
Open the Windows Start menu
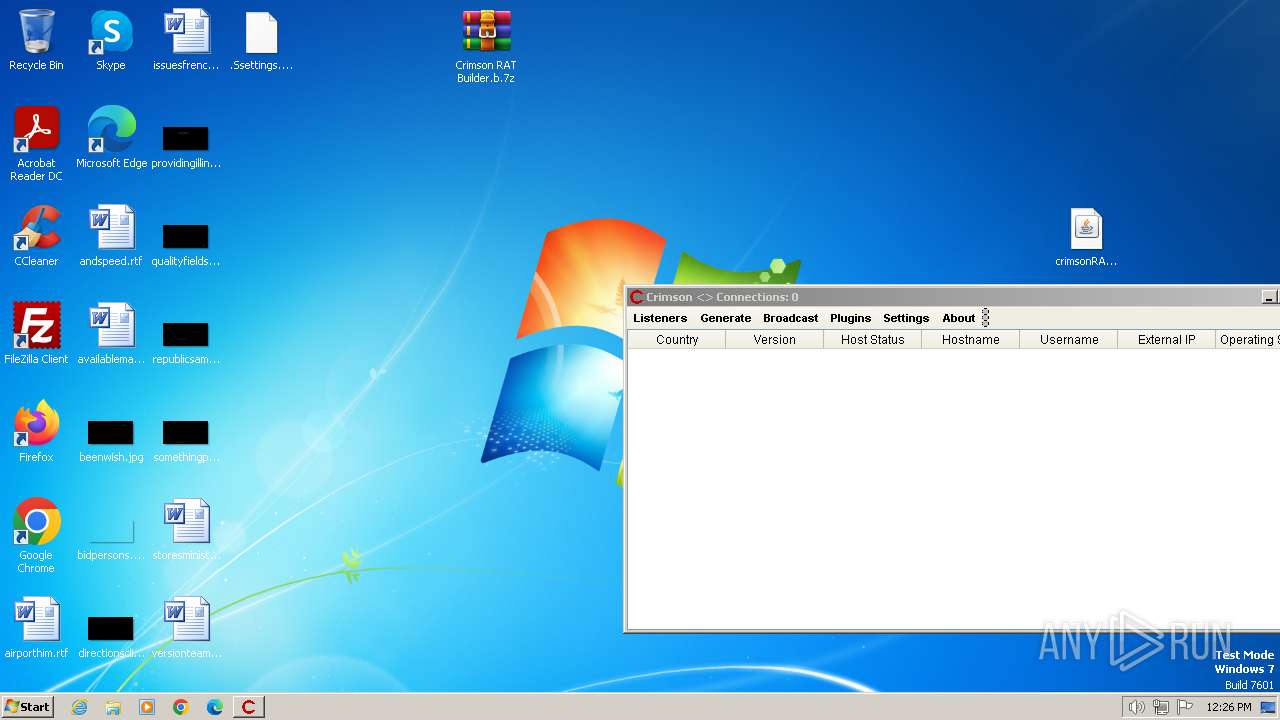pyautogui.click(x=27, y=707)
